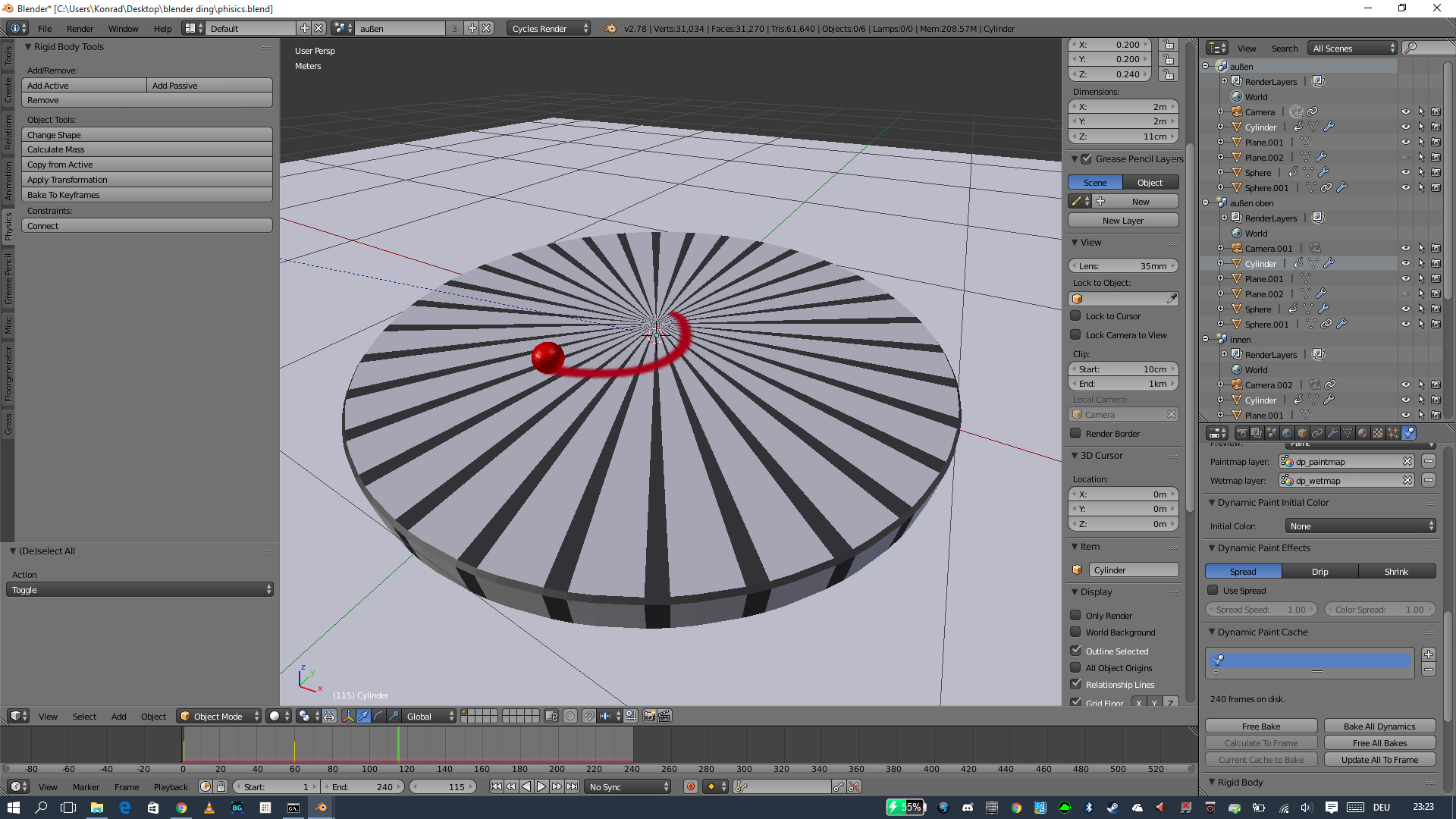Enable World Background checkbox
1456x819 pixels.
pyautogui.click(x=1075, y=632)
